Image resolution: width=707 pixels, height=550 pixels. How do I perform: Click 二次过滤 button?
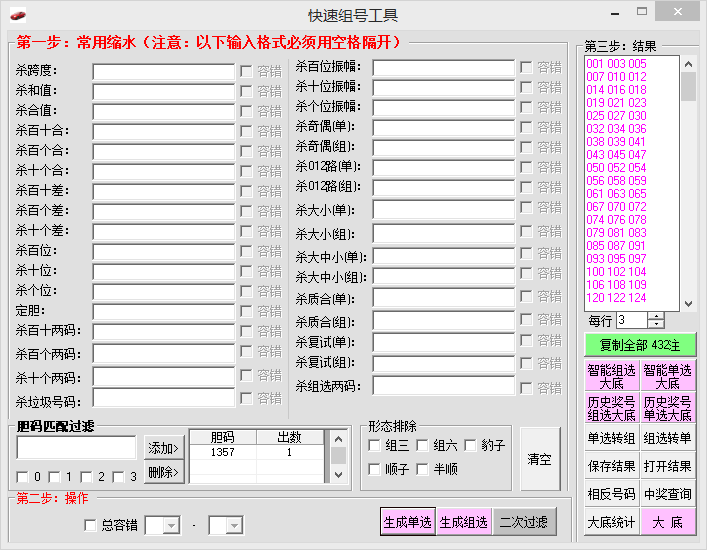(525, 522)
